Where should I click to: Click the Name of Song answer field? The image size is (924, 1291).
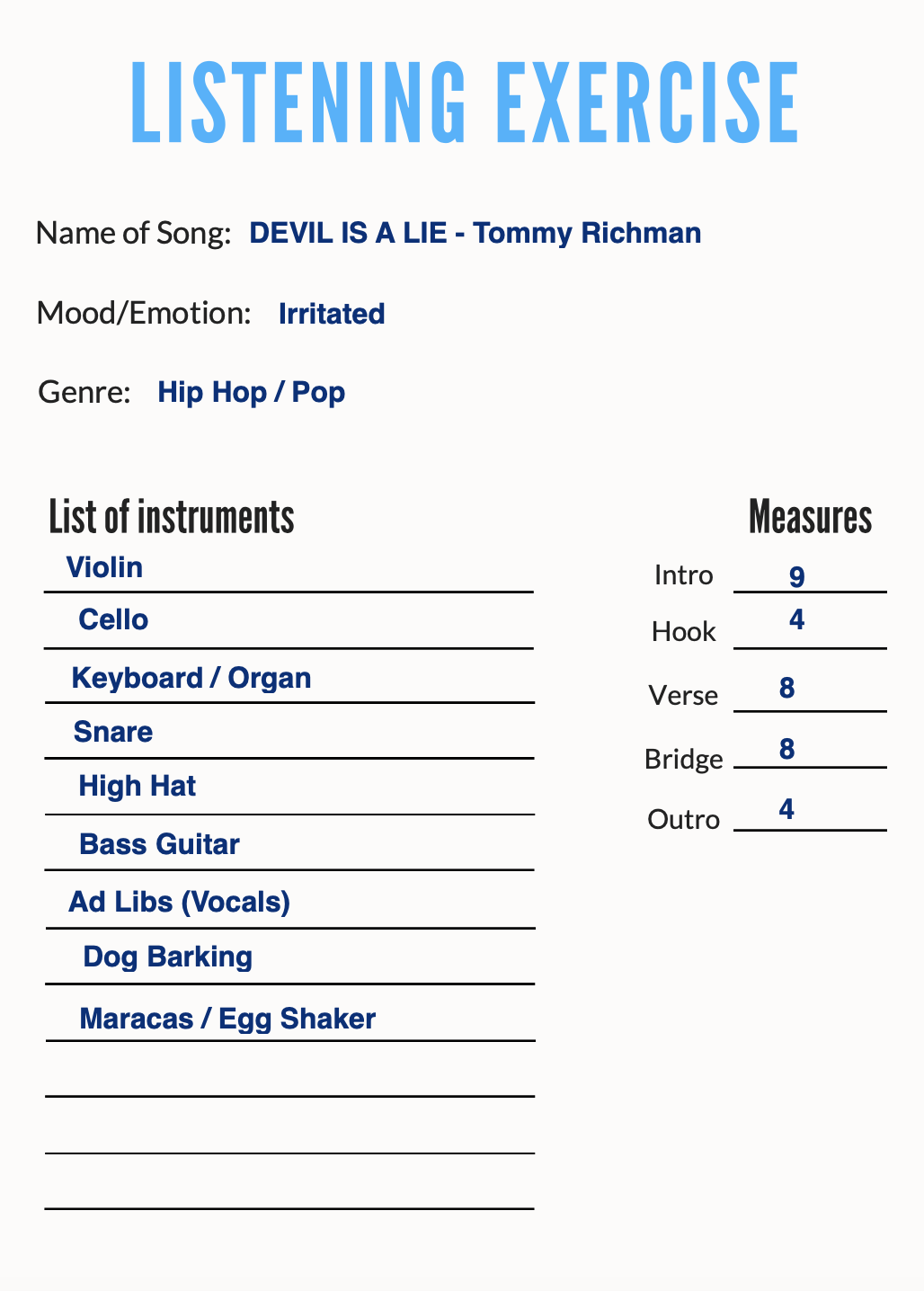coord(475,233)
